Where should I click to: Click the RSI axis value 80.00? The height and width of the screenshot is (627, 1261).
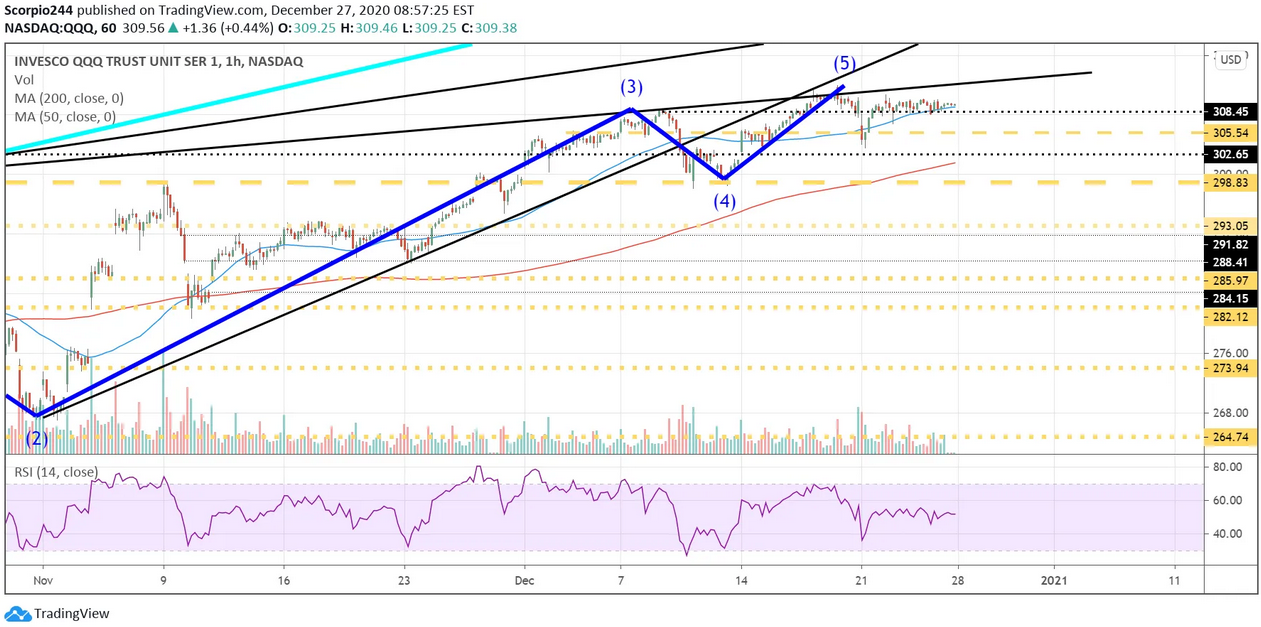click(x=1228, y=467)
